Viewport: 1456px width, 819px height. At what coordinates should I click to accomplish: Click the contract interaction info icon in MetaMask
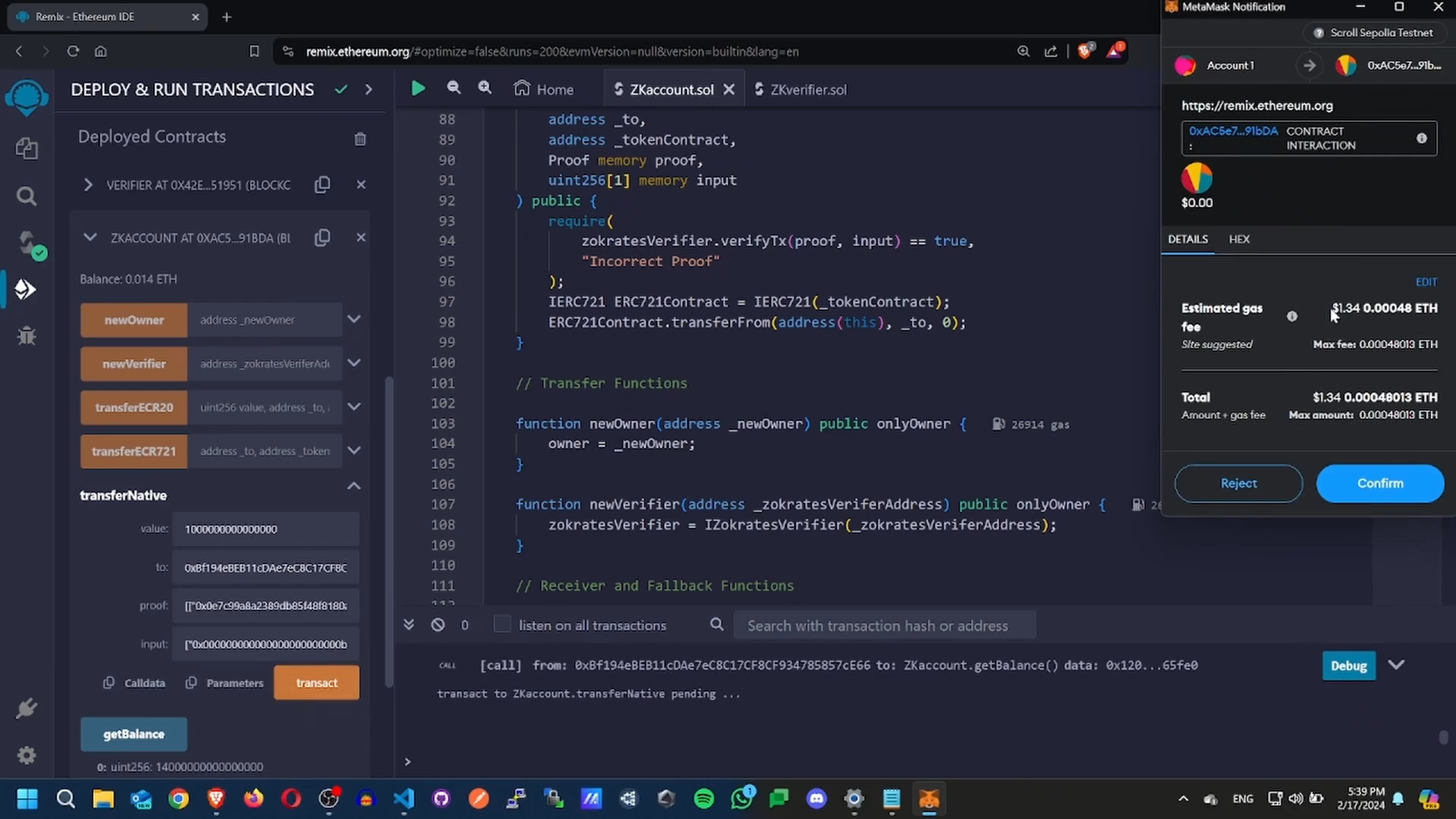1422,138
